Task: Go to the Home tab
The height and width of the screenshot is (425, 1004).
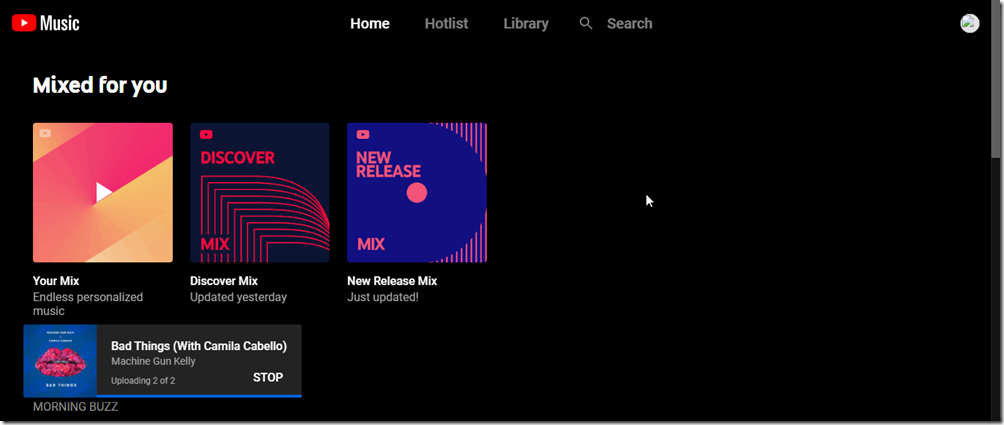Action: (x=370, y=24)
